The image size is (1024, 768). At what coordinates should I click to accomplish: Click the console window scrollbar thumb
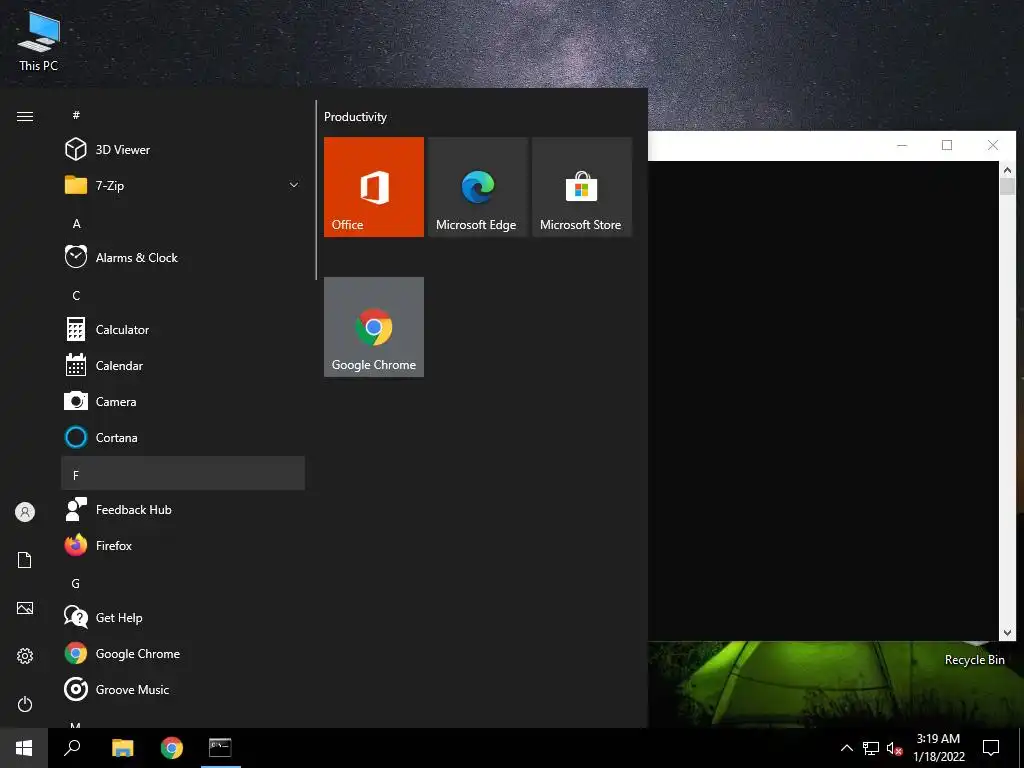pos(1007,186)
